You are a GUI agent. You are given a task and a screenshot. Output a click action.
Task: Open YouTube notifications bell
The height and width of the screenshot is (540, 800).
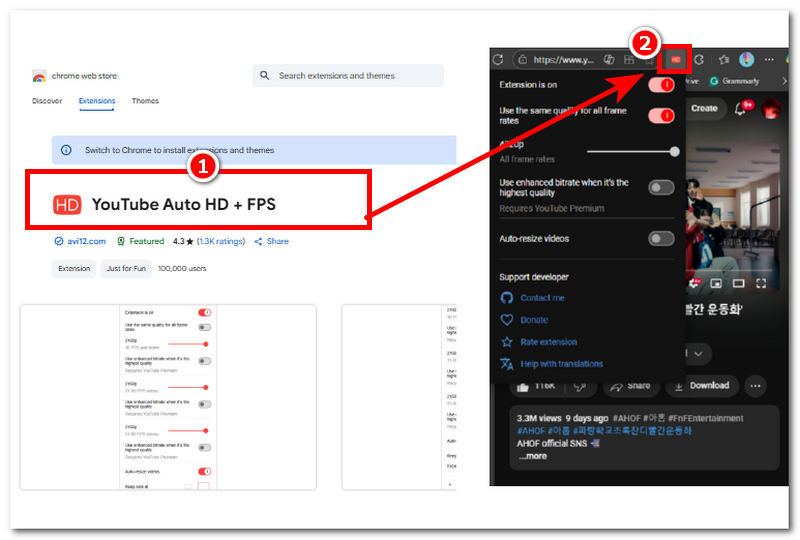pyautogui.click(x=739, y=108)
